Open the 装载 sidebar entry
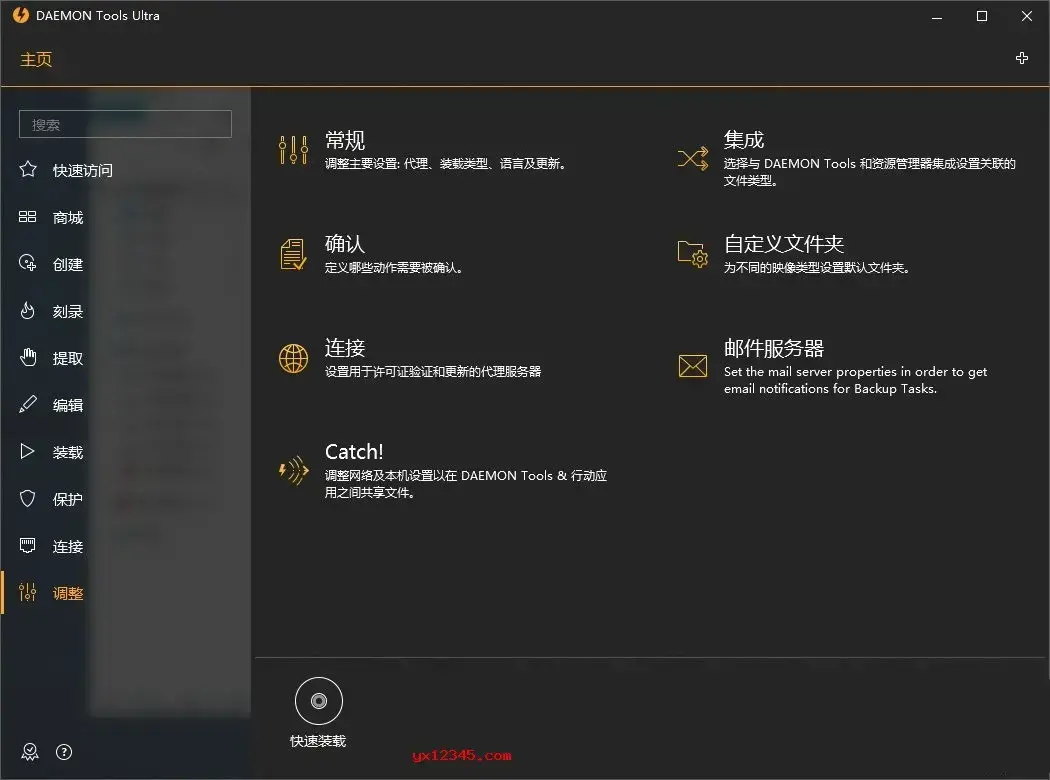This screenshot has height=780, width=1050. click(68, 453)
